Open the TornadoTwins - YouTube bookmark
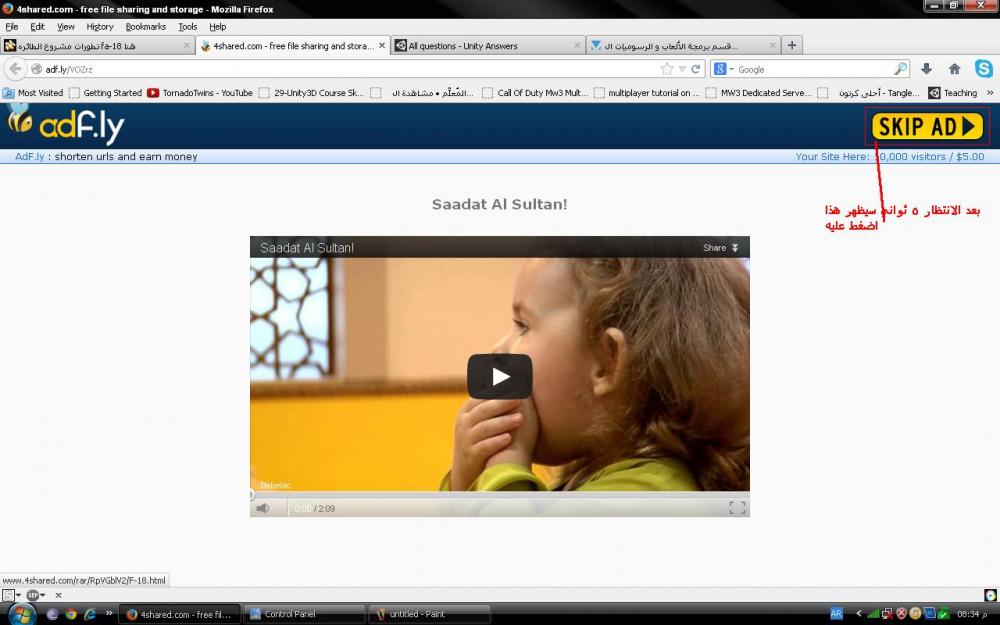Image resolution: width=1000 pixels, height=625 pixels. [200, 93]
